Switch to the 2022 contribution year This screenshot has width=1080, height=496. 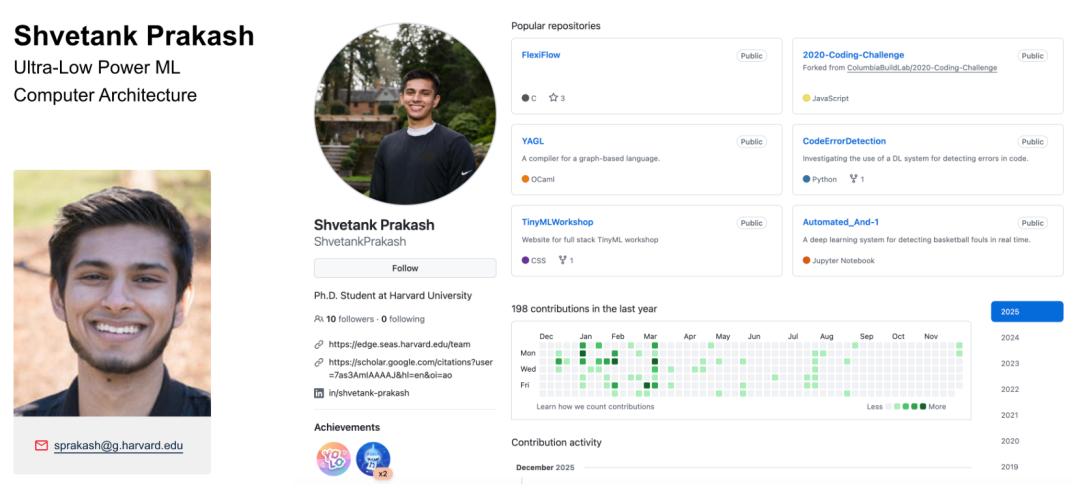(1010, 389)
